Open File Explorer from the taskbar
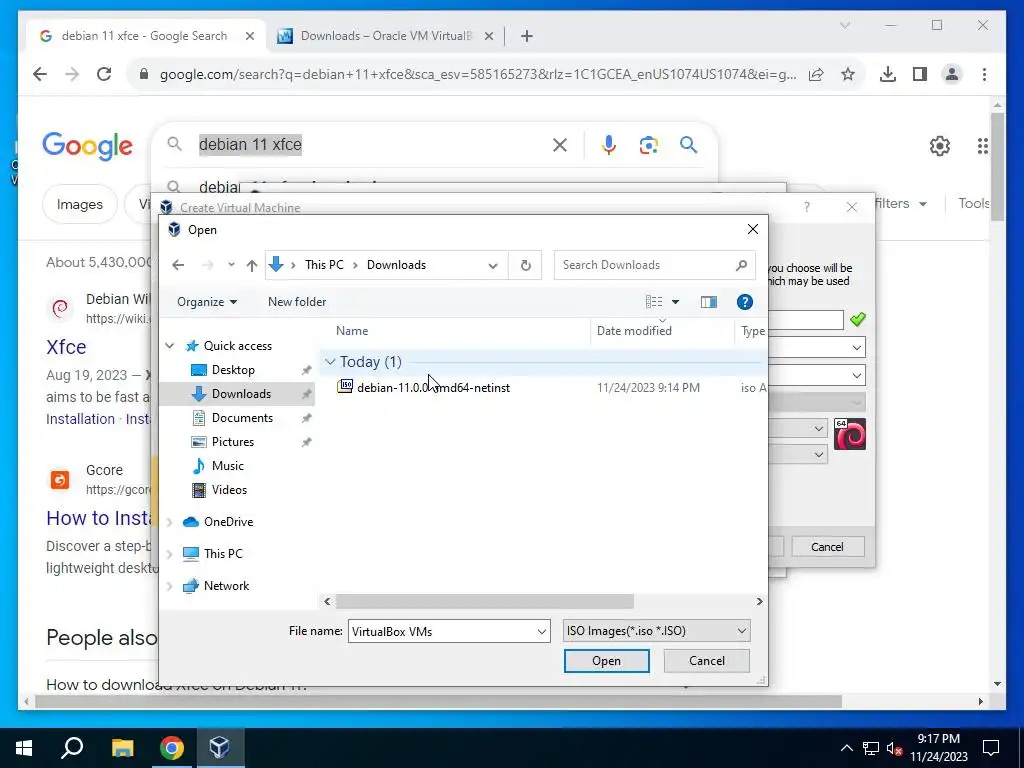Screen dimensions: 1024x768 coord(122,748)
